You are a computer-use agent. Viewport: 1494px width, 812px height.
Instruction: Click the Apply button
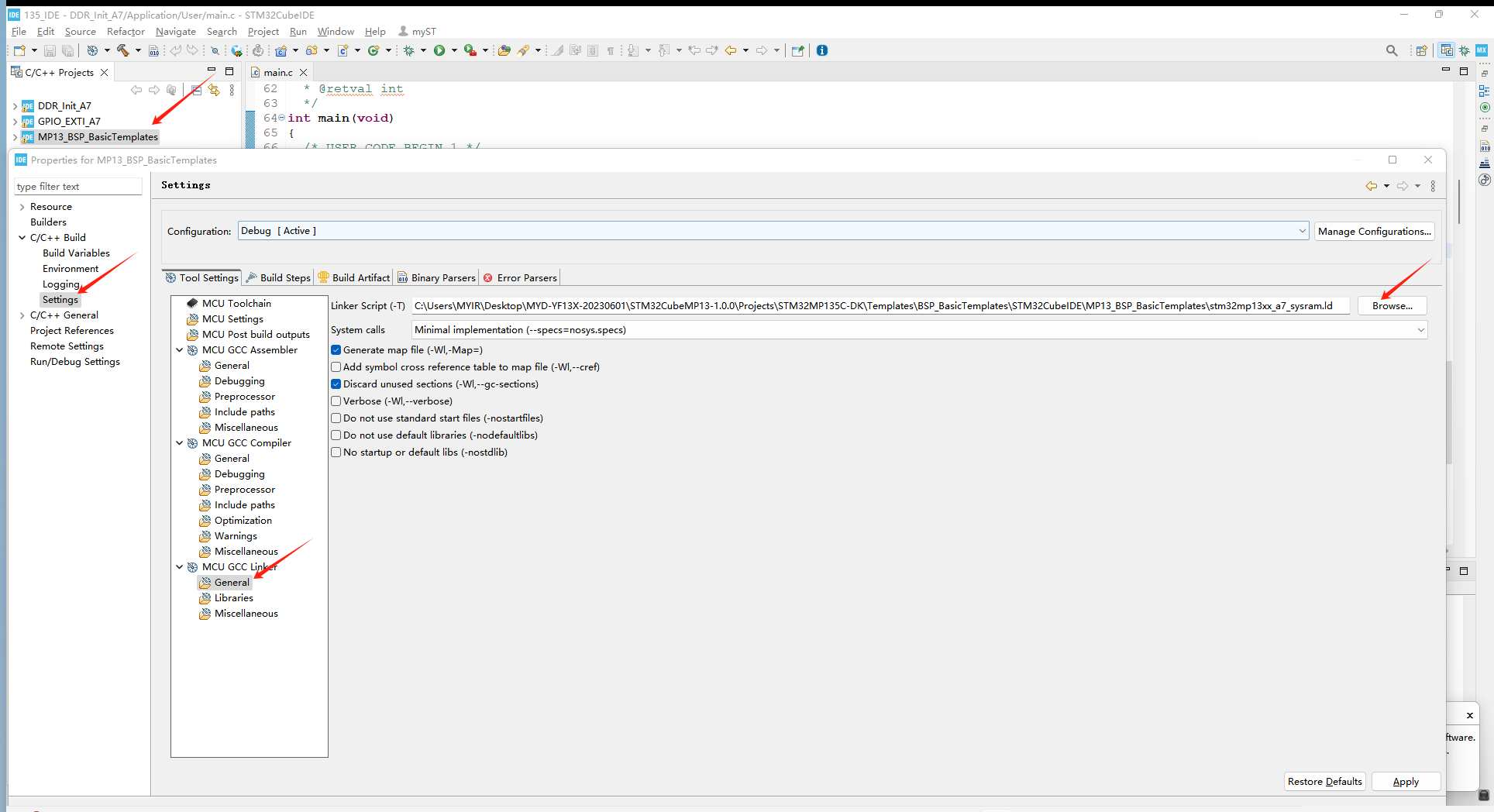[1405, 782]
